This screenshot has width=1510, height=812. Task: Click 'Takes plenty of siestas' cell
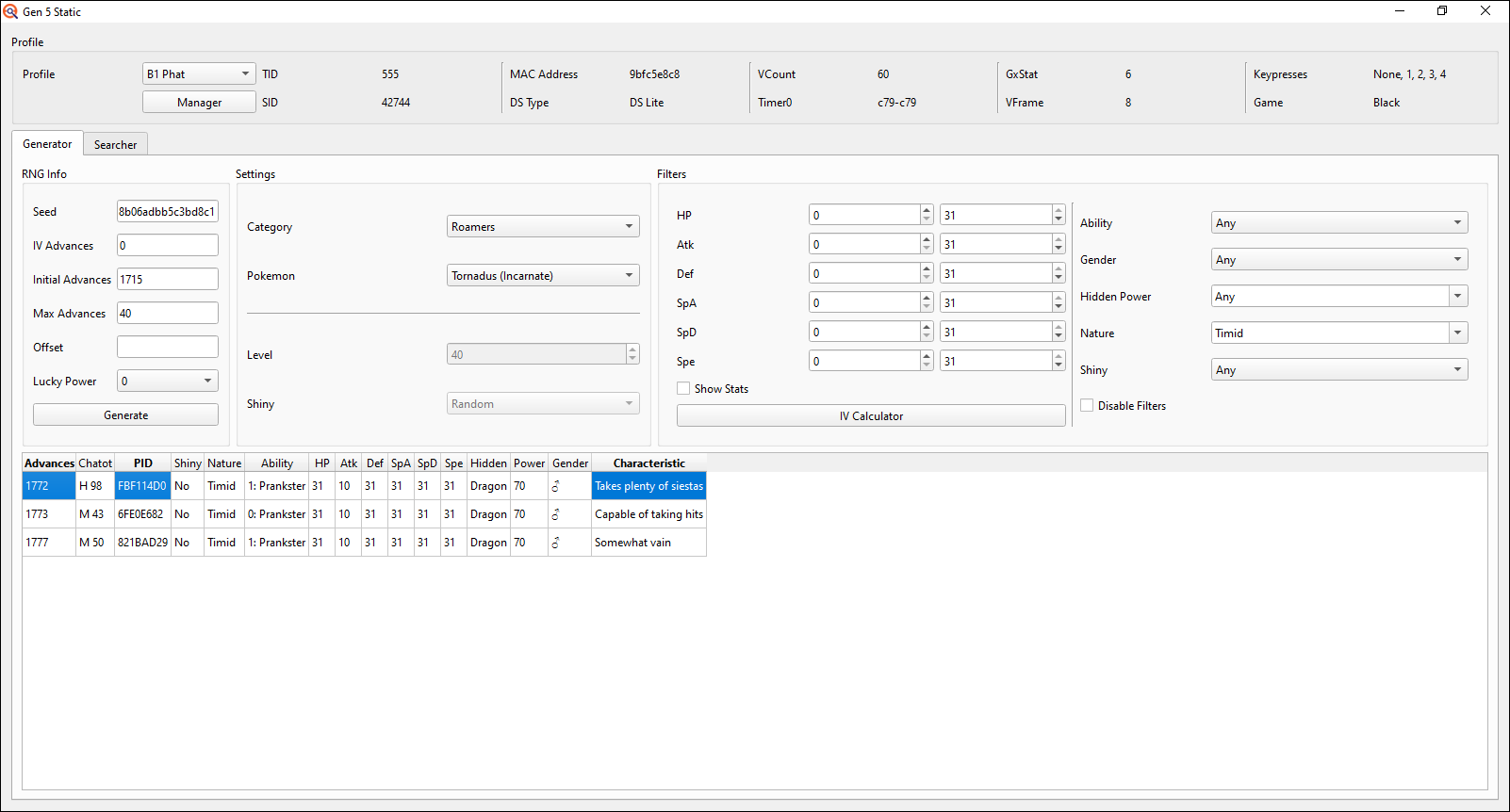pyautogui.click(x=648, y=485)
